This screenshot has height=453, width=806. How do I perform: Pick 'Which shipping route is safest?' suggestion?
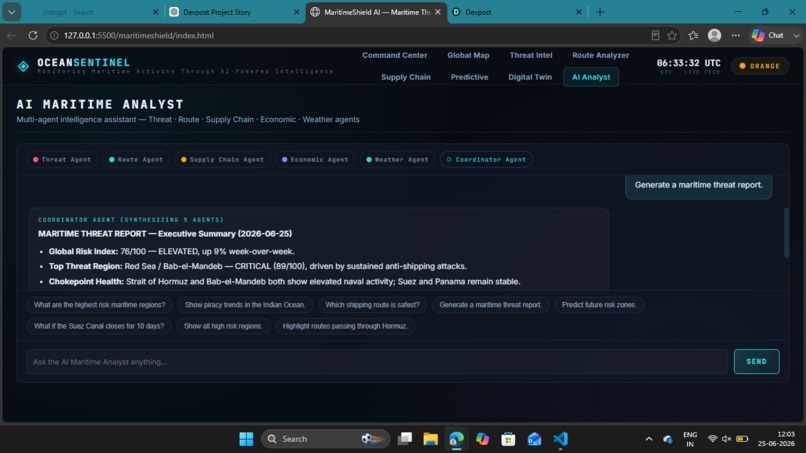pyautogui.click(x=372, y=305)
